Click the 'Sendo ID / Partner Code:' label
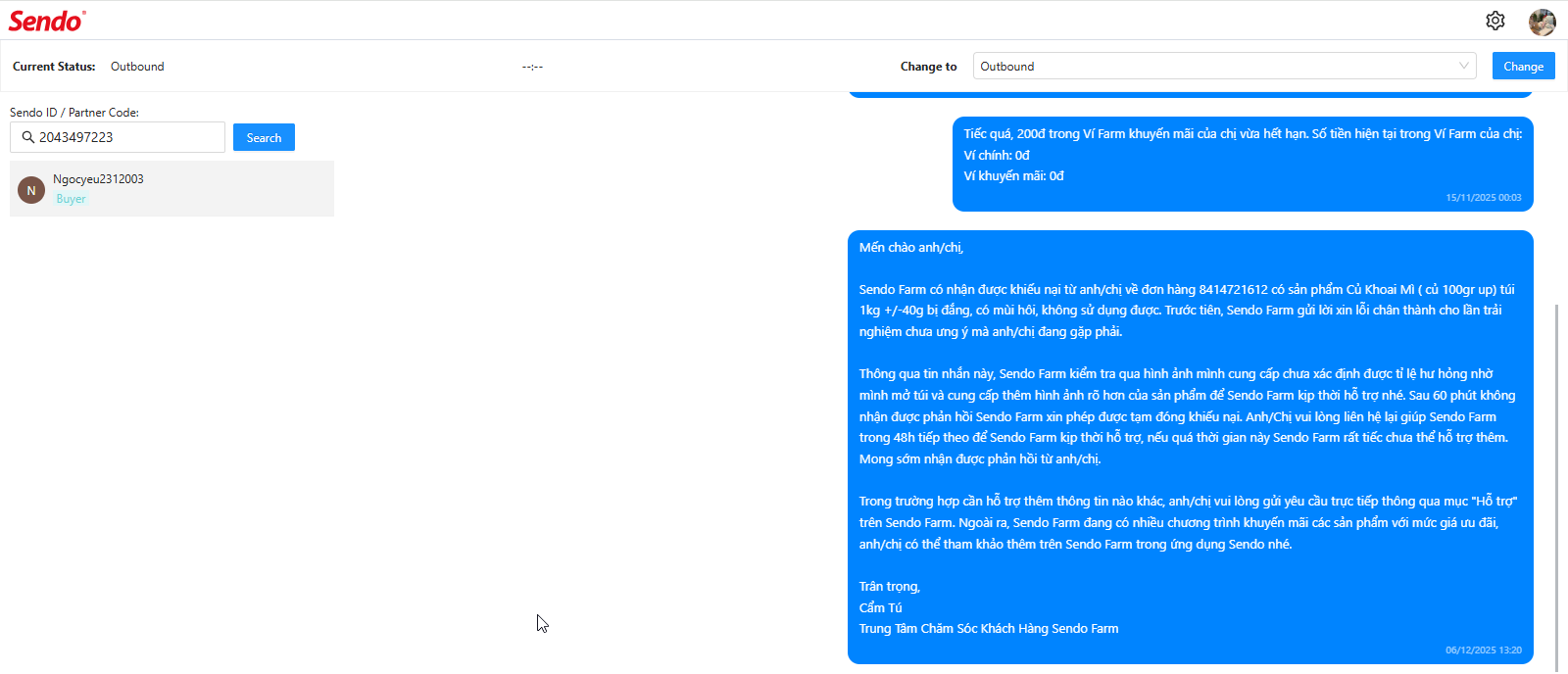1568x674 pixels. tap(74, 113)
